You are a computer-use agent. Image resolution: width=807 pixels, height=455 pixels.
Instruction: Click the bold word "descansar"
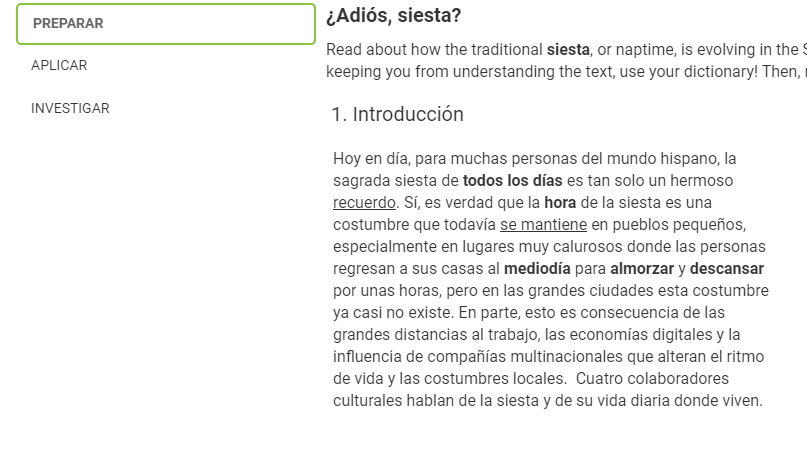(x=727, y=268)
